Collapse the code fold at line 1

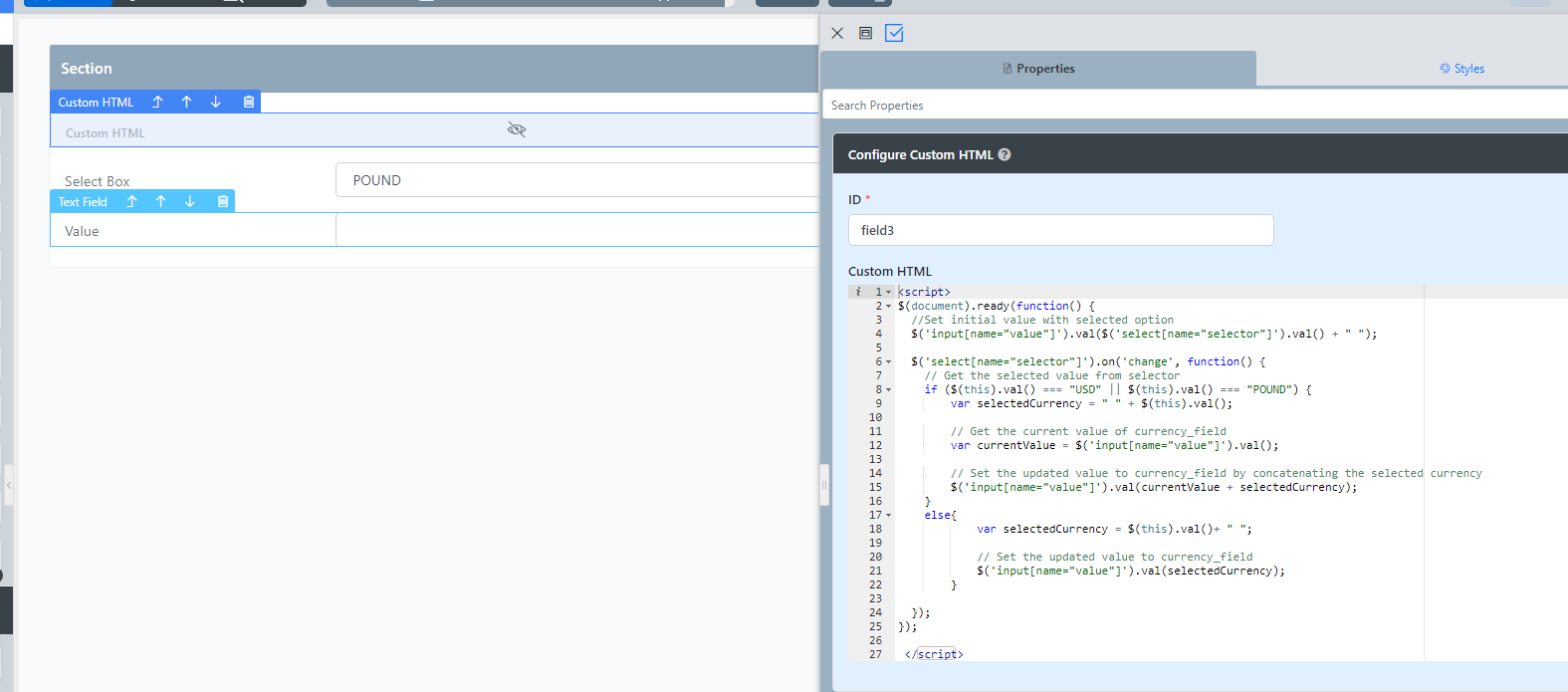[889, 292]
